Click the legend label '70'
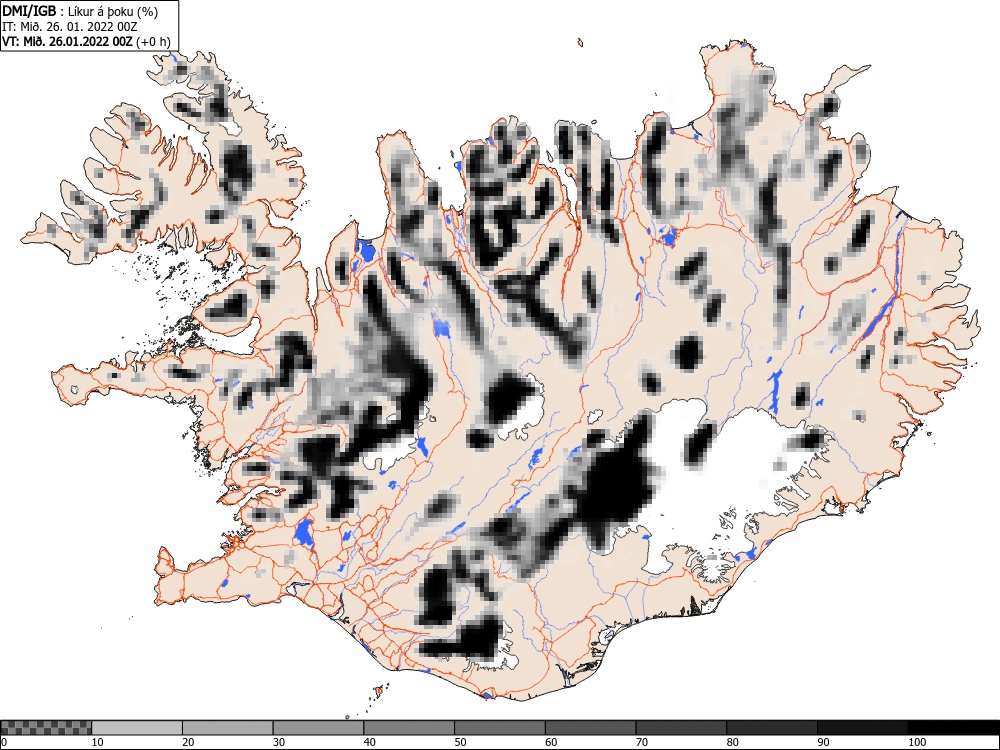The width and height of the screenshot is (1000, 750). click(641, 742)
